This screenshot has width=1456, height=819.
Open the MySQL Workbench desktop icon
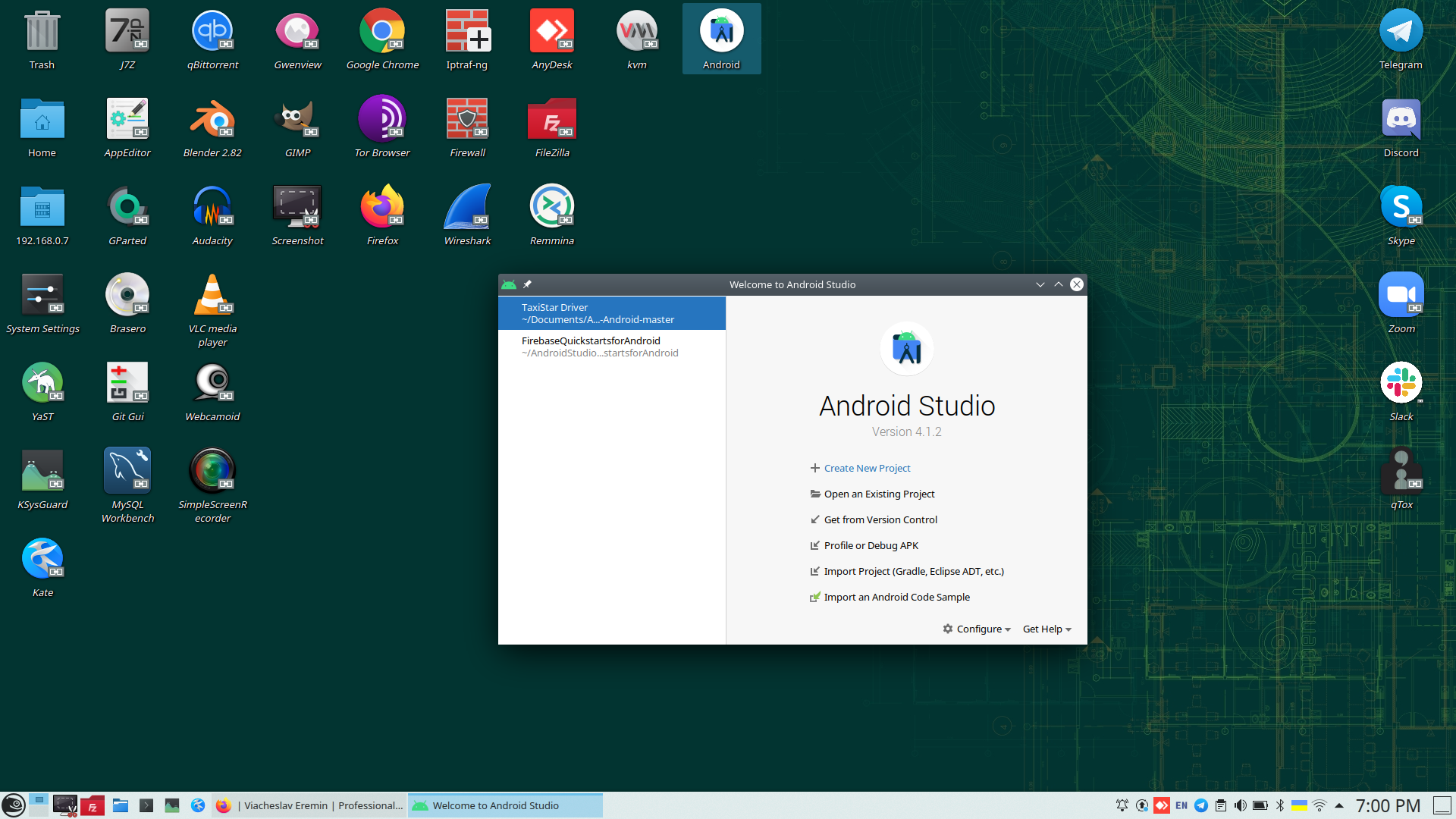(x=127, y=471)
